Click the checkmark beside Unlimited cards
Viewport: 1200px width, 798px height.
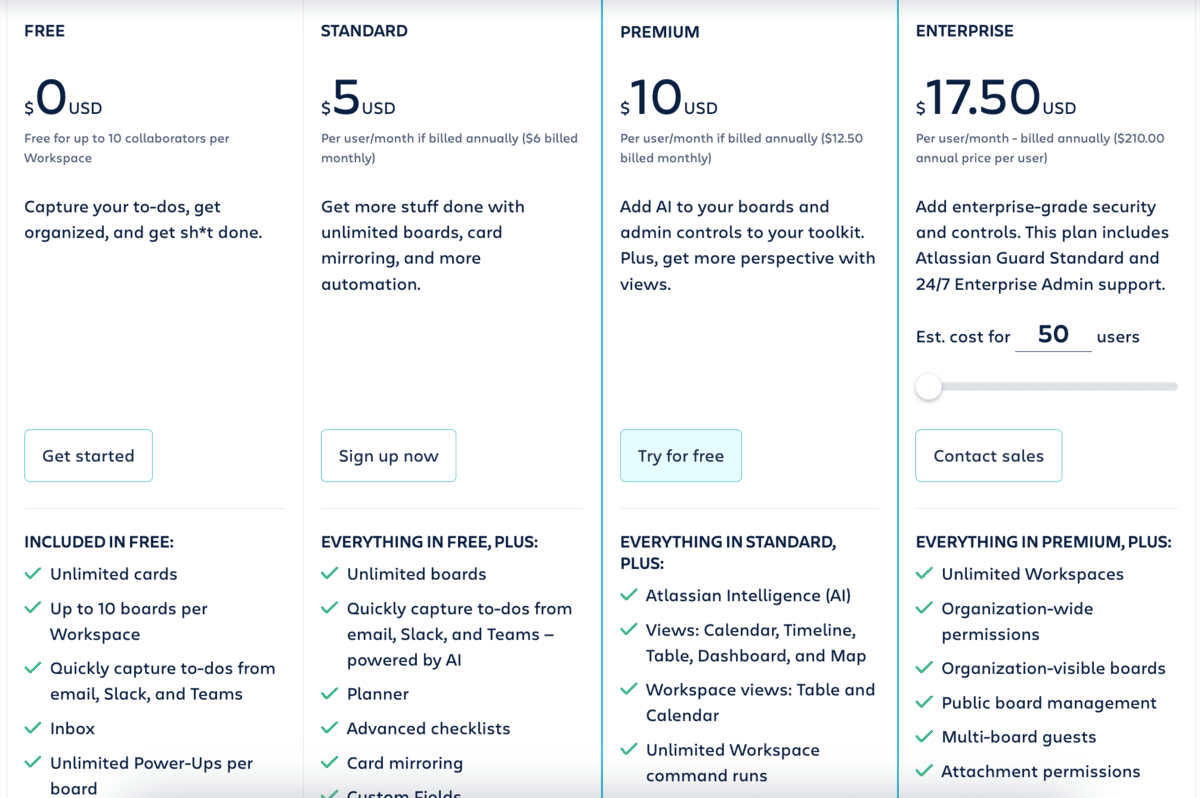(x=33, y=574)
